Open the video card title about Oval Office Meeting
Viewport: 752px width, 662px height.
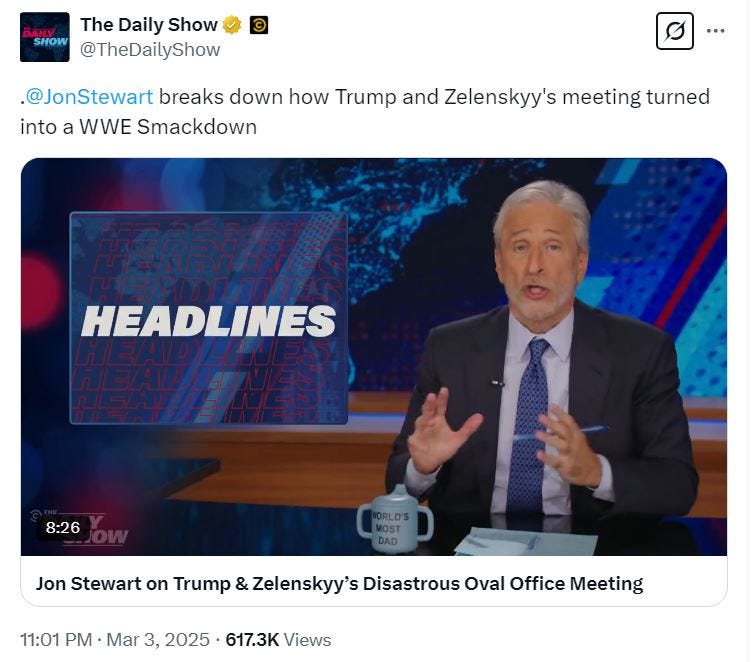[x=339, y=584]
